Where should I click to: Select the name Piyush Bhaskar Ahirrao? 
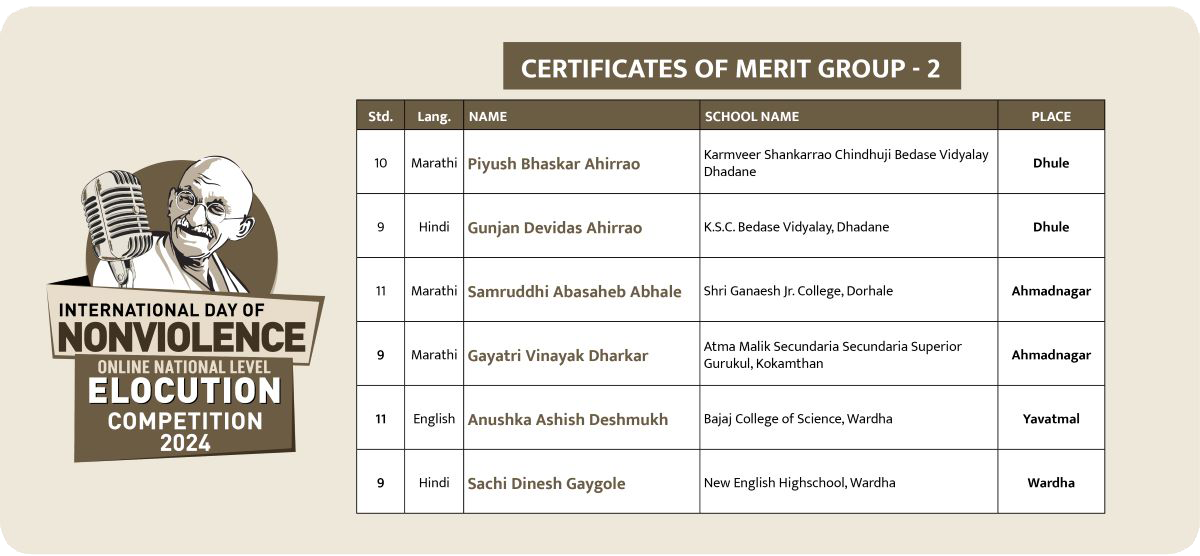point(554,164)
